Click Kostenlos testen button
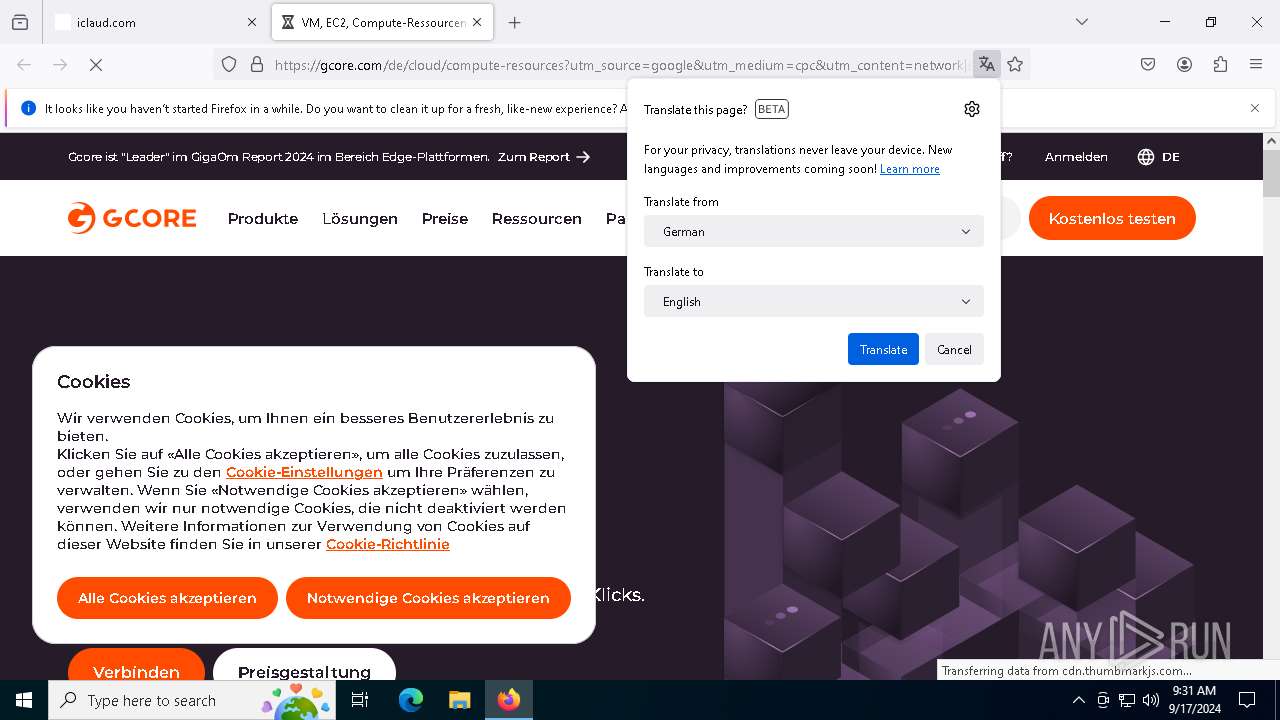 1112,218
